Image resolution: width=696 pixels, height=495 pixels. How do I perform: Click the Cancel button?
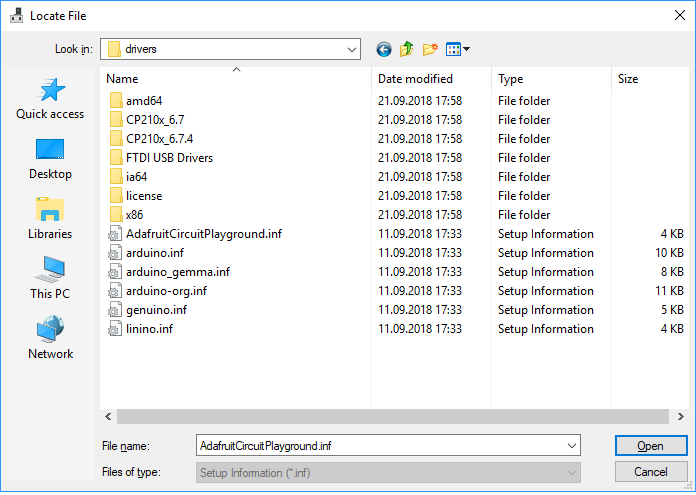651,471
